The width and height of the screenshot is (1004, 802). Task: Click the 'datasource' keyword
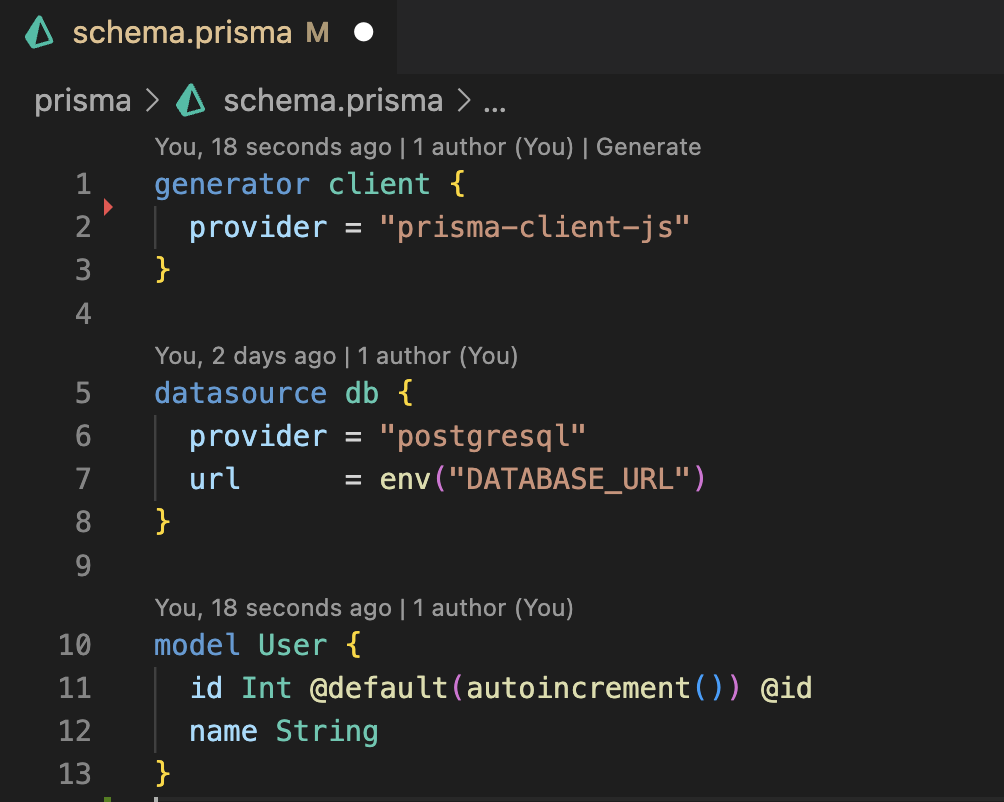(x=241, y=393)
